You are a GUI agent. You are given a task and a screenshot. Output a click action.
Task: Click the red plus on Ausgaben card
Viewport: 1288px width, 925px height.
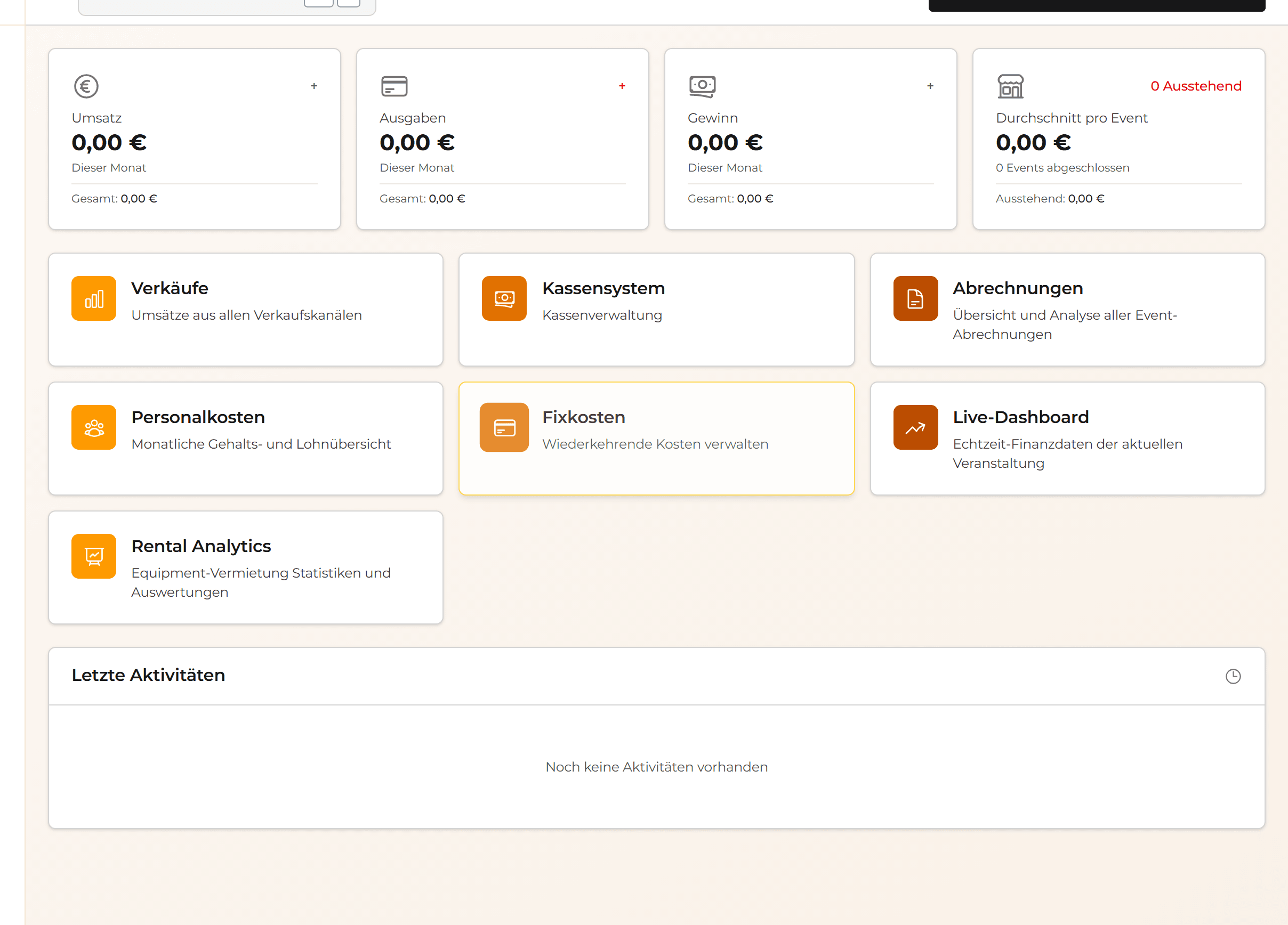point(622,86)
